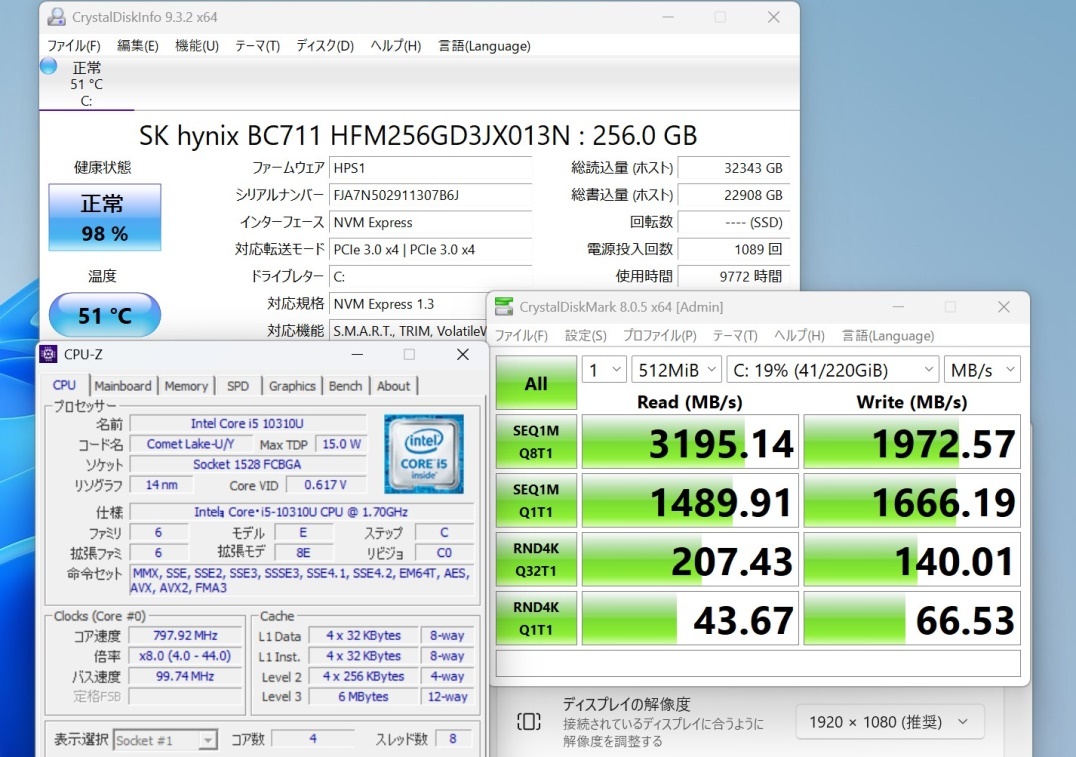The image size is (1076, 757).
Task: Click the RND4K Q32T1 test button
Action: click(x=536, y=559)
